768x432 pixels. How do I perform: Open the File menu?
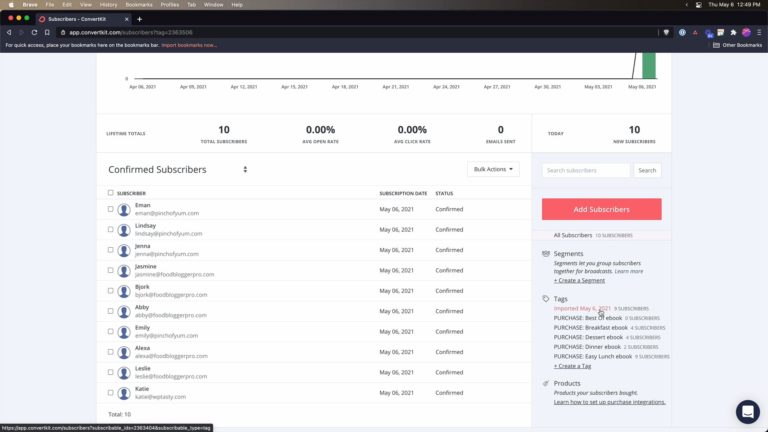point(50,4)
